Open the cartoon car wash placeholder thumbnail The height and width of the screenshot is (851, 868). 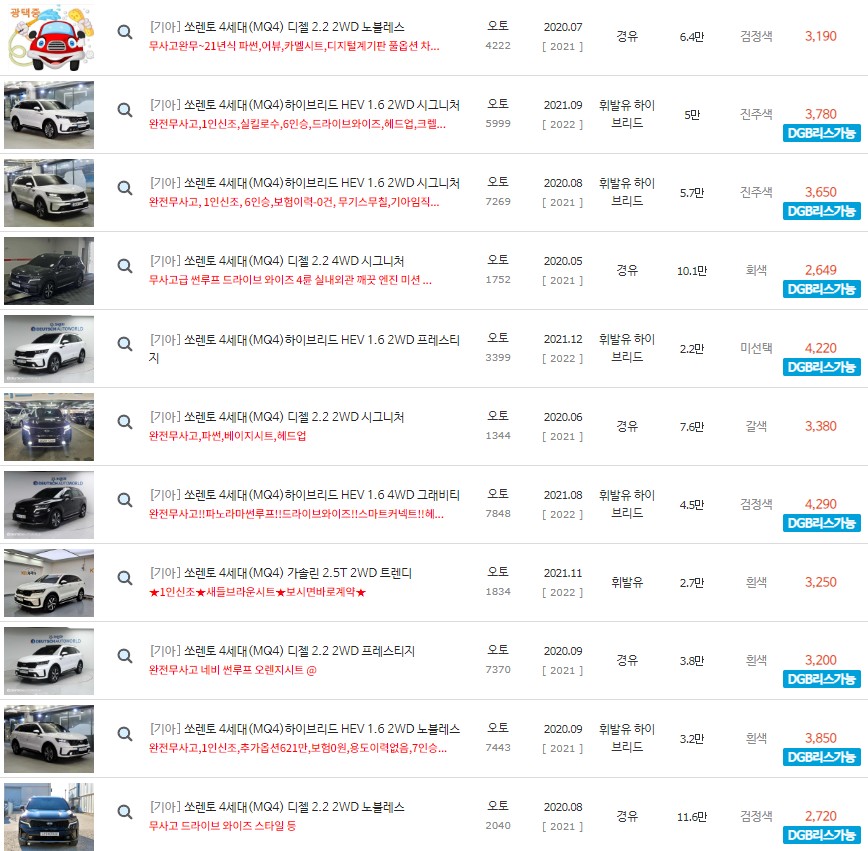tap(49, 37)
